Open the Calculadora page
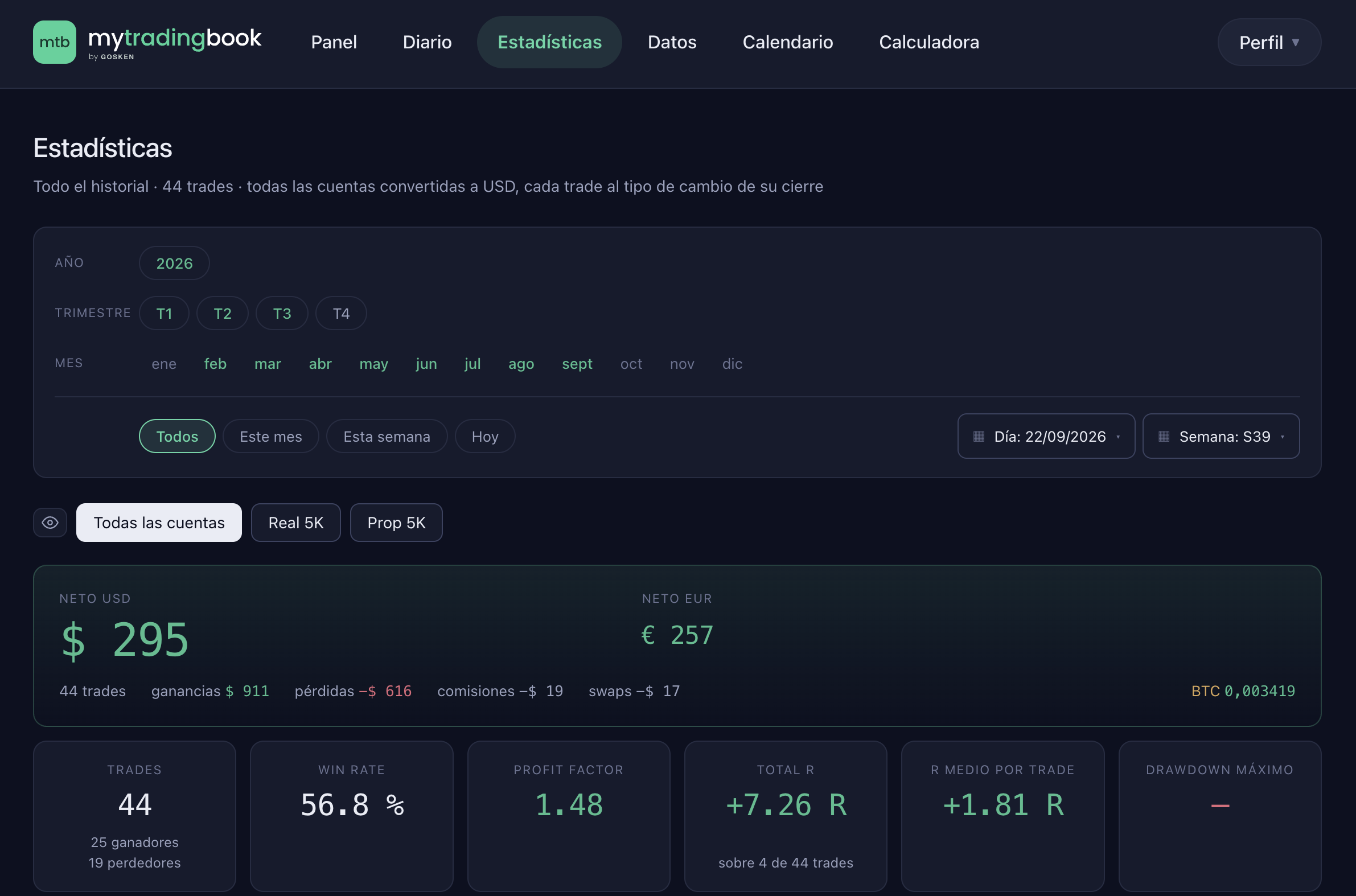This screenshot has height=896, width=1356. point(928,42)
